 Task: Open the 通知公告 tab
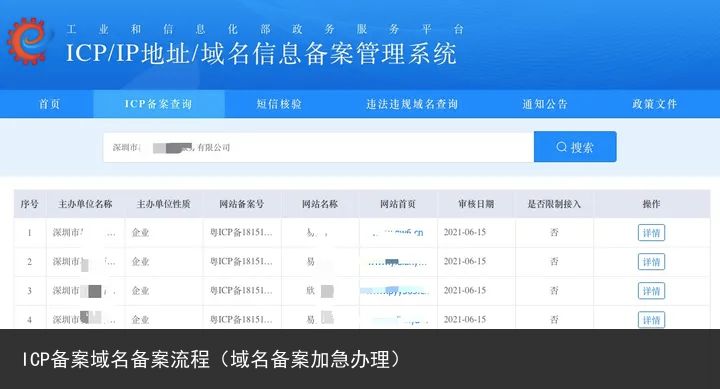[x=545, y=104]
